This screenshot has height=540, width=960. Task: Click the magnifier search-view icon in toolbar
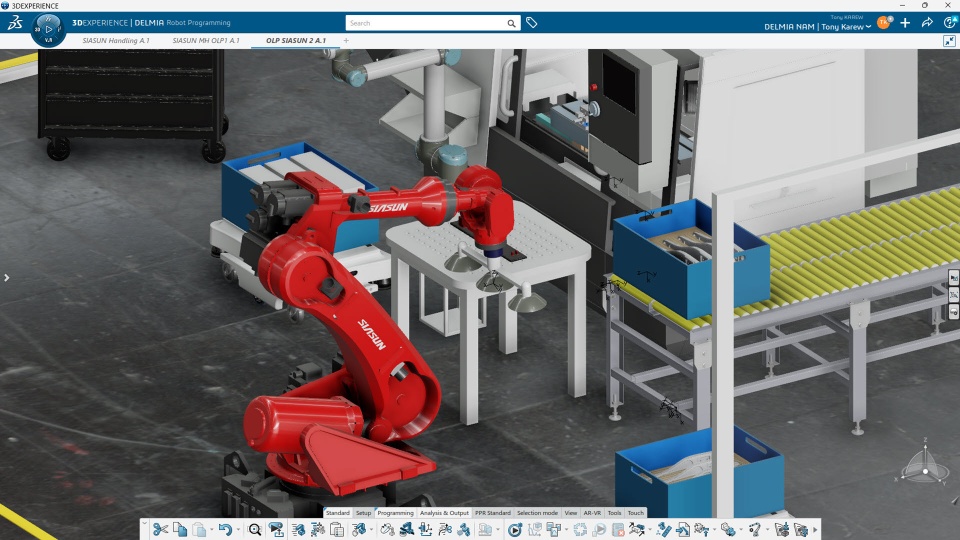pyautogui.click(x=255, y=530)
